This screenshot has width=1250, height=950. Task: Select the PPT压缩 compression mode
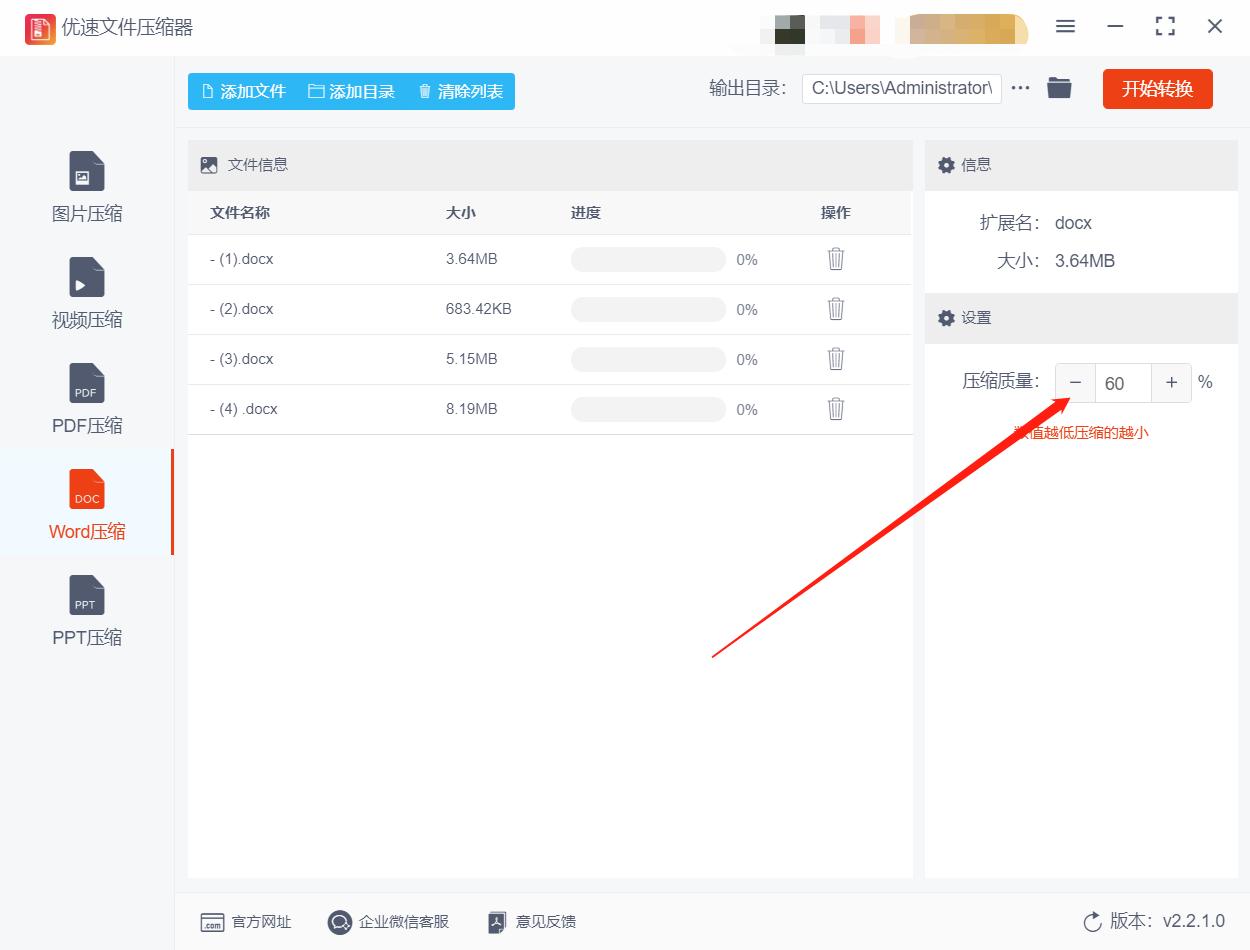coord(86,612)
